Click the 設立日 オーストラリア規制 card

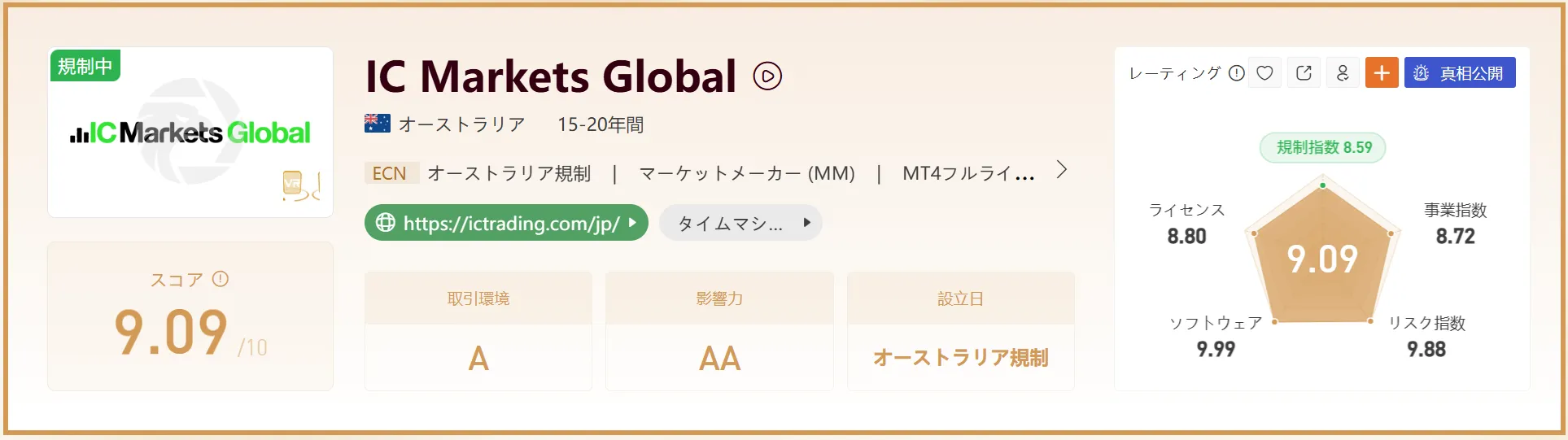click(961, 331)
